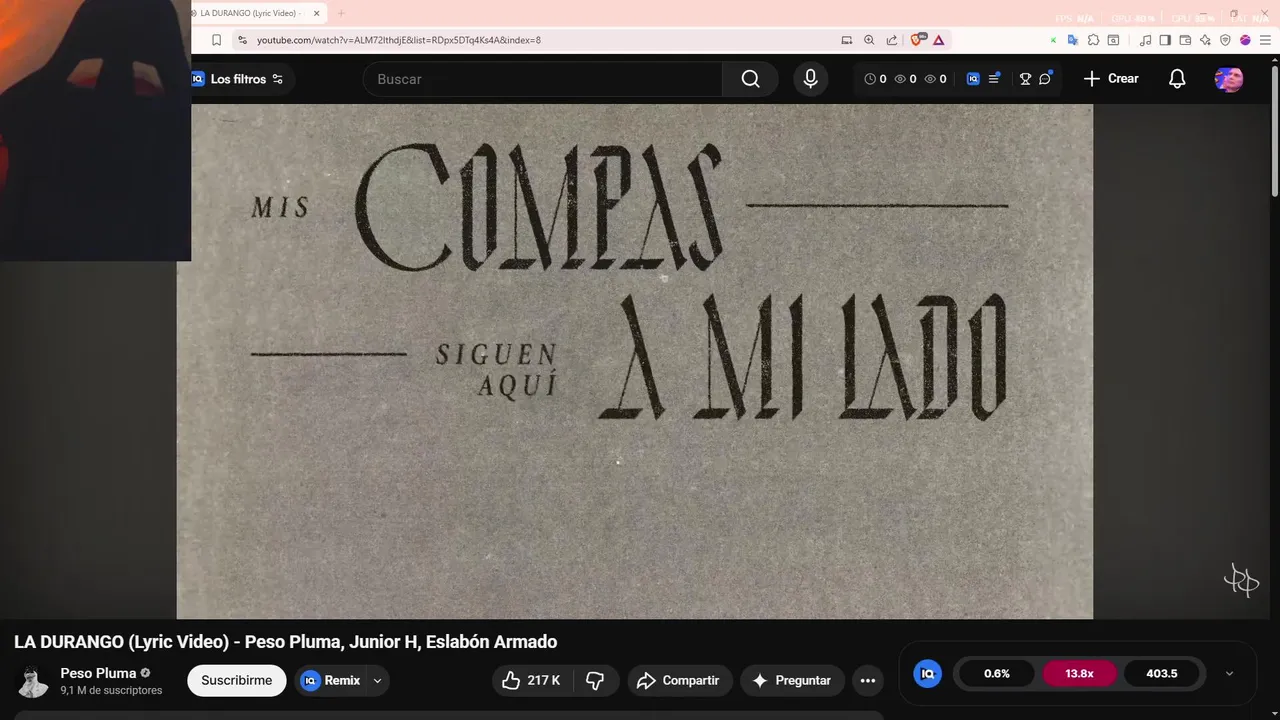Open the YouTube account avatar
Viewport: 1280px width, 720px height.
pos(1229,79)
